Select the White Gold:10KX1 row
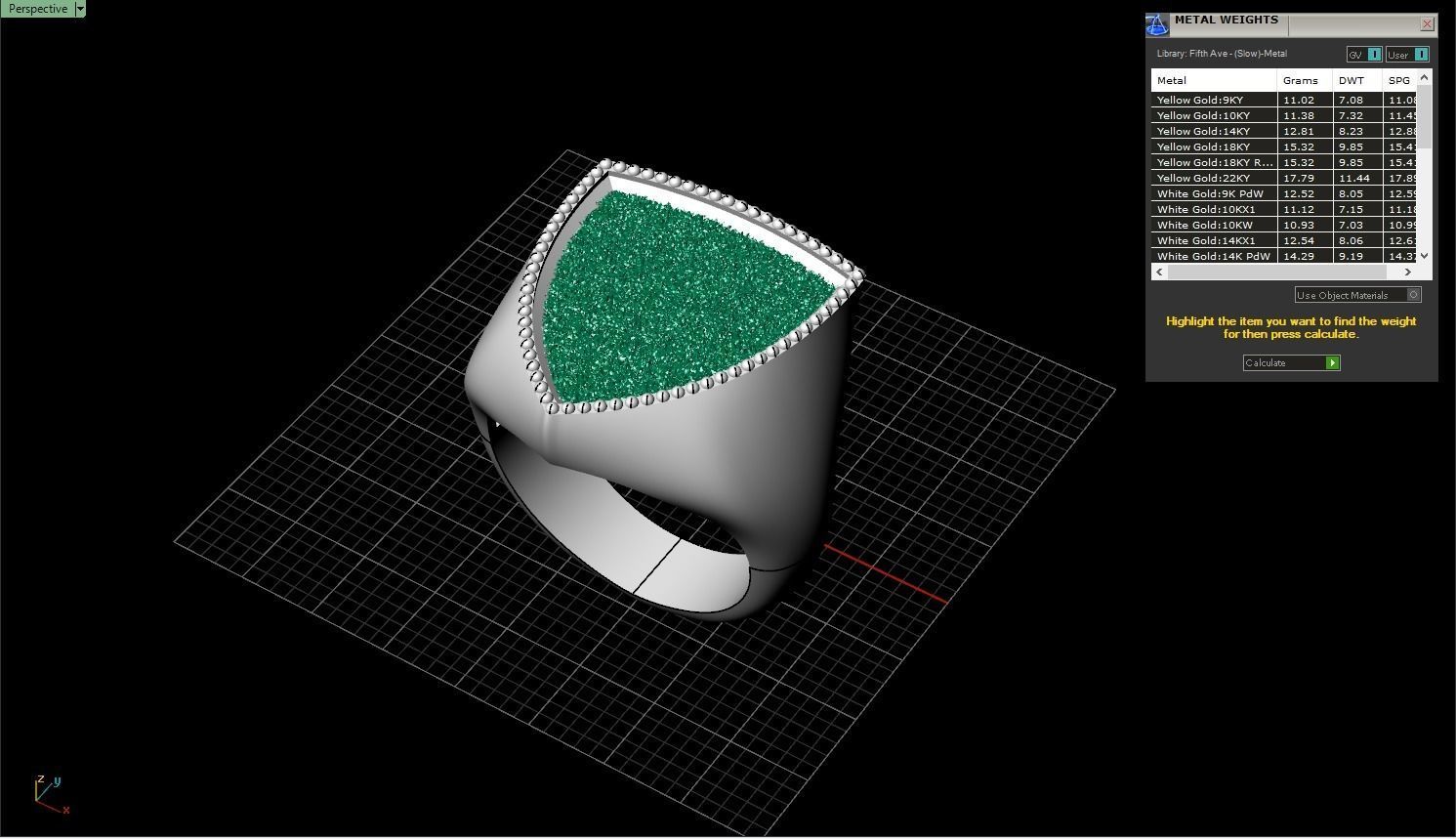This screenshot has height=839, width=1456. [x=1284, y=209]
